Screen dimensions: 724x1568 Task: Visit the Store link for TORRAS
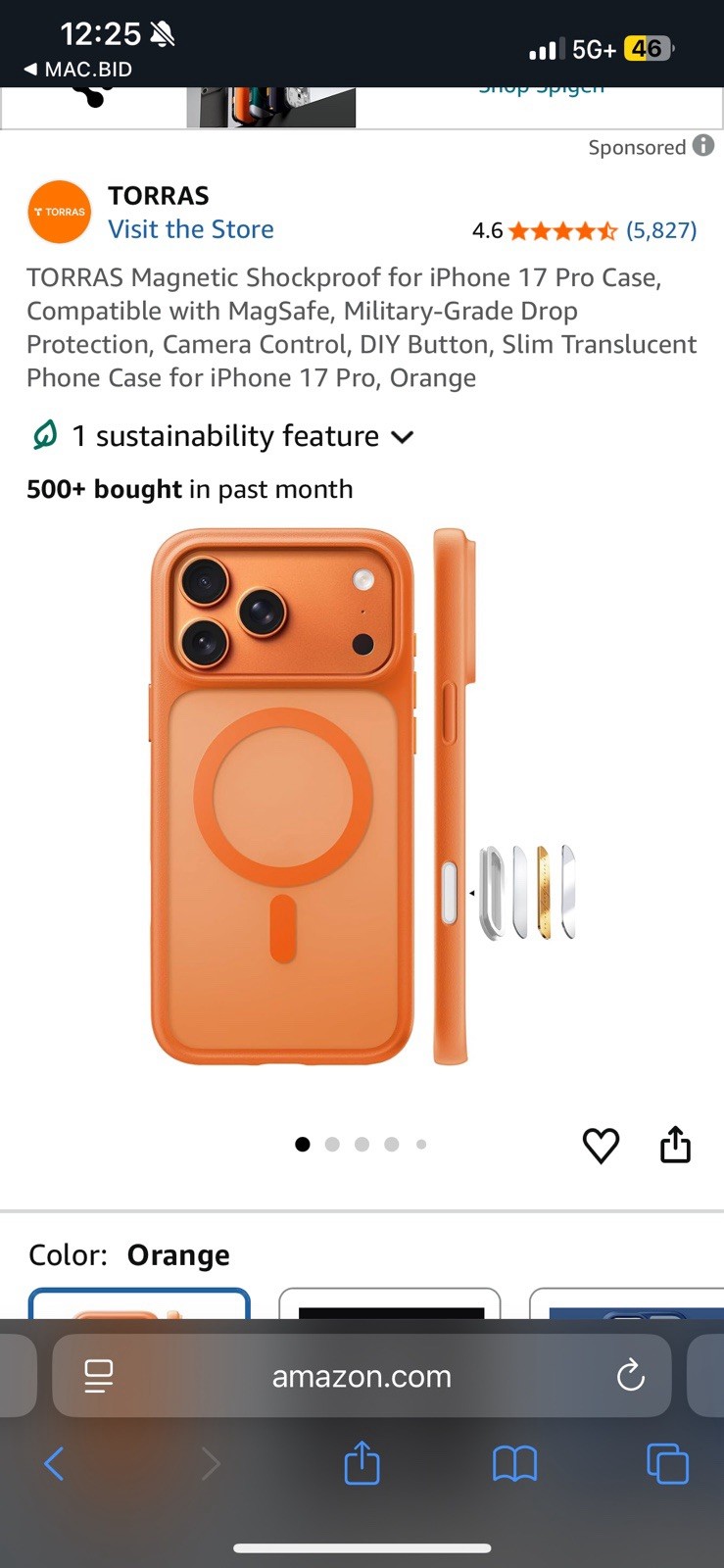point(191,229)
